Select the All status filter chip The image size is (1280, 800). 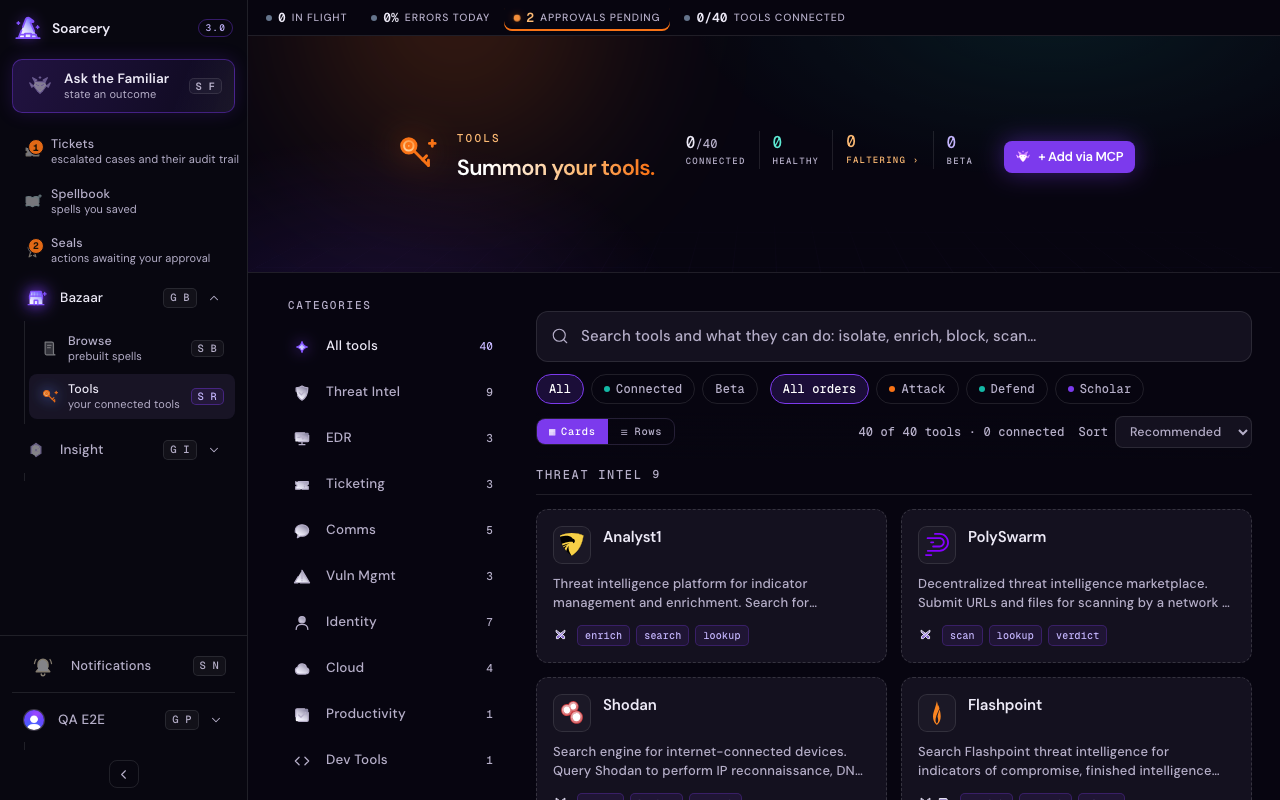tap(560, 389)
